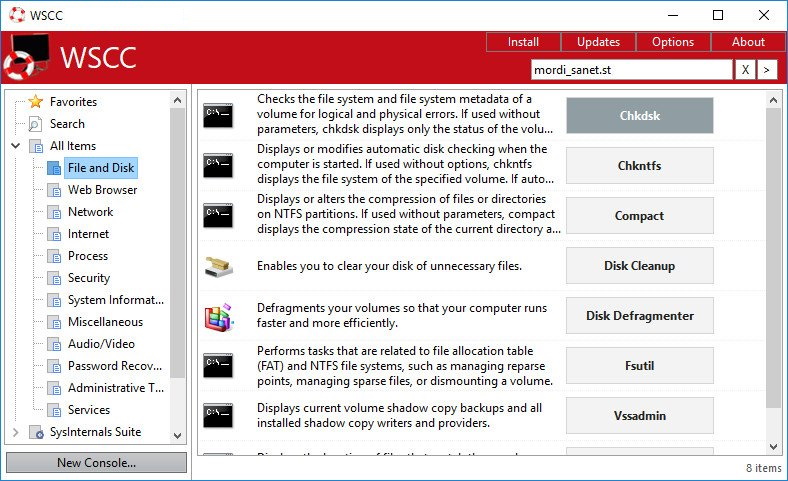Click the System Information category icon
Image resolution: width=788 pixels, height=481 pixels.
[x=54, y=300]
